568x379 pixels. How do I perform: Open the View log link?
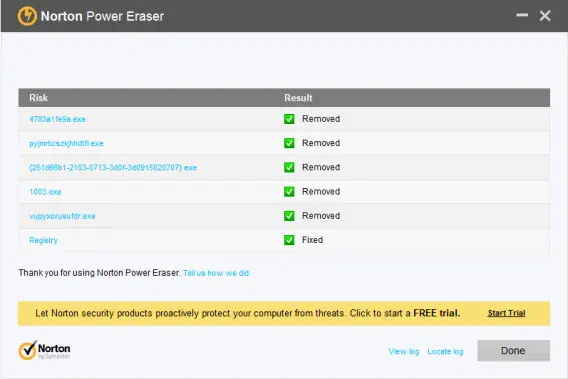pos(404,351)
